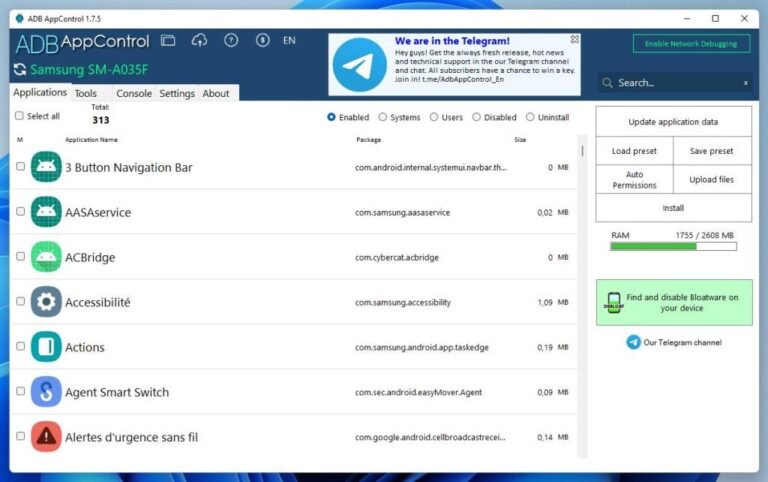Click Find and disable Bloatware banner
Image resolution: width=768 pixels, height=482 pixels.
[674, 303]
